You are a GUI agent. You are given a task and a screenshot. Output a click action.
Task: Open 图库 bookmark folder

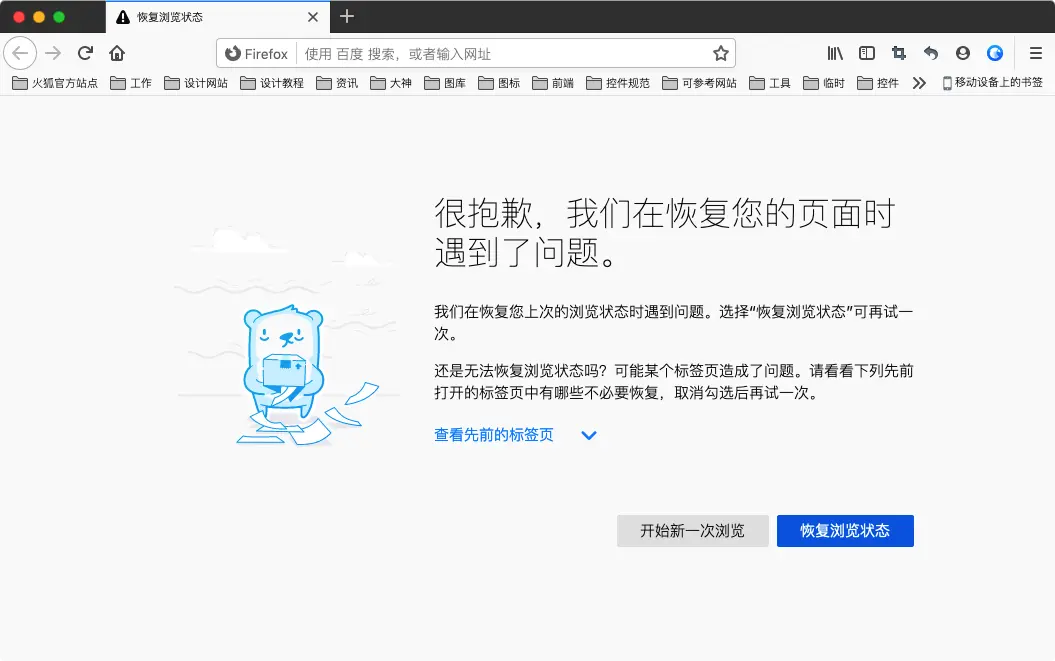click(x=445, y=83)
